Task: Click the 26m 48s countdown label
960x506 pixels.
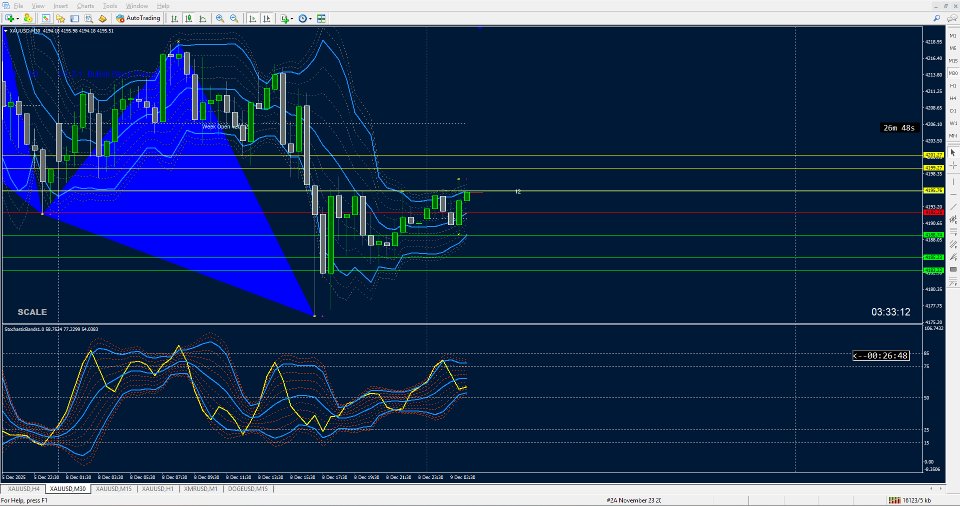Action: [899, 128]
